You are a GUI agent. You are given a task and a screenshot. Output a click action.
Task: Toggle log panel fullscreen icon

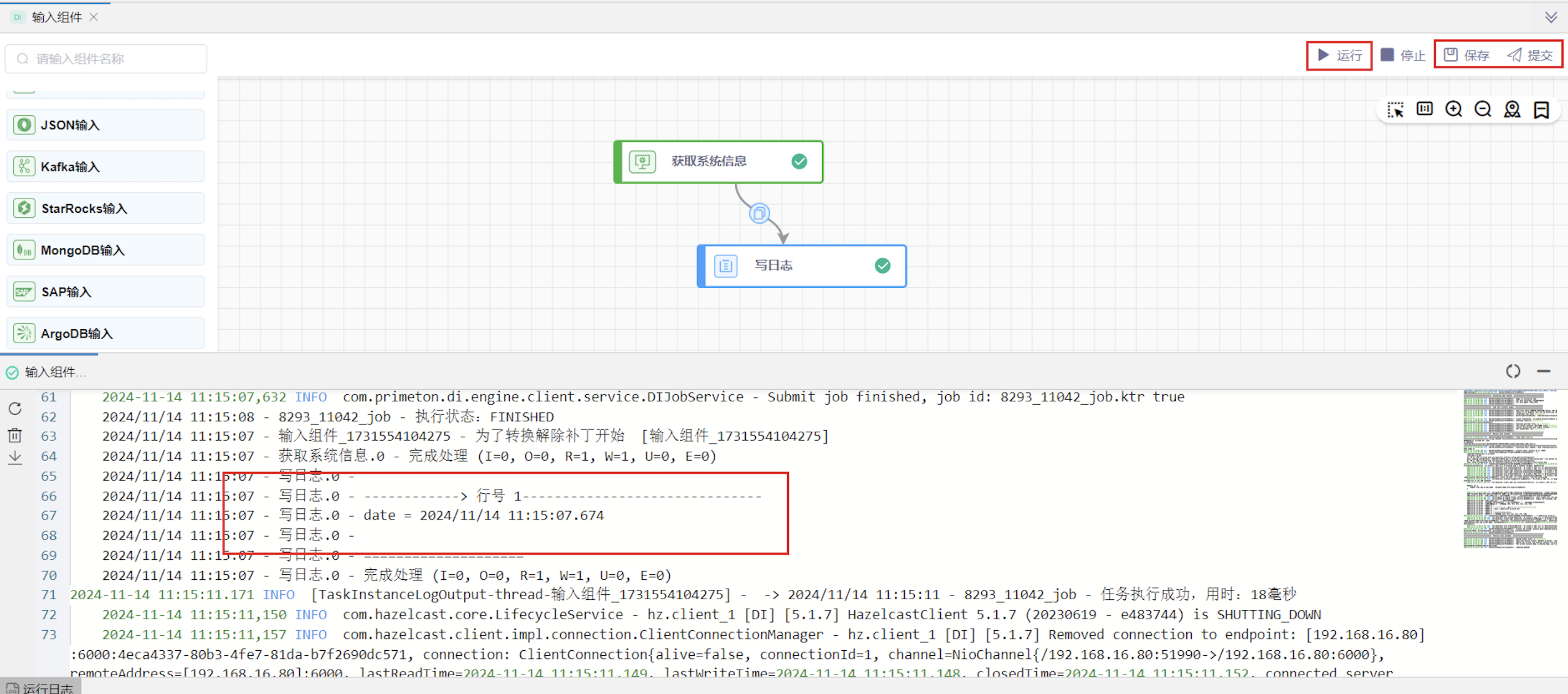pos(1513,371)
